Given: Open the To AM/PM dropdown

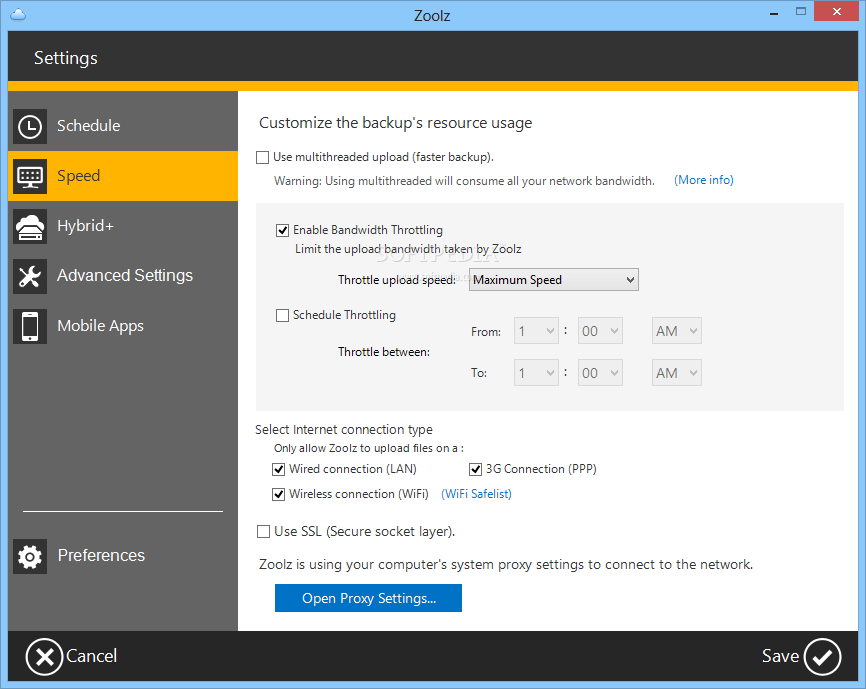Looking at the screenshot, I should [x=677, y=373].
